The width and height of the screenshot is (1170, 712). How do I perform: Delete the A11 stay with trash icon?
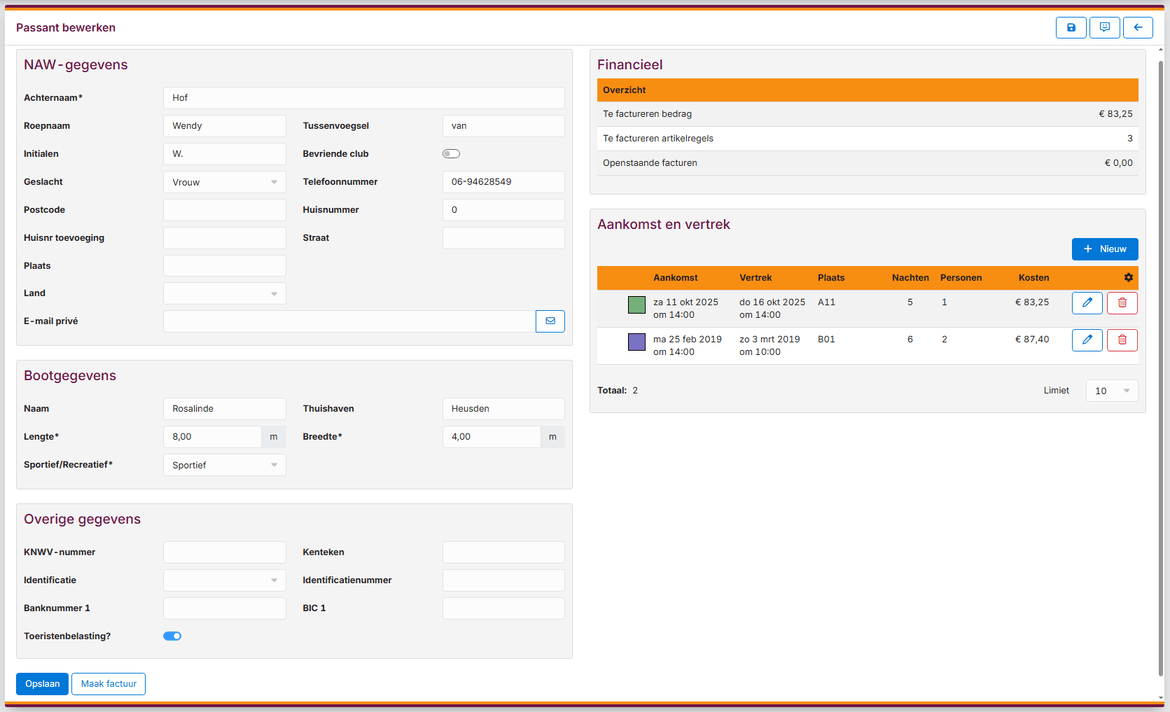(1122, 303)
